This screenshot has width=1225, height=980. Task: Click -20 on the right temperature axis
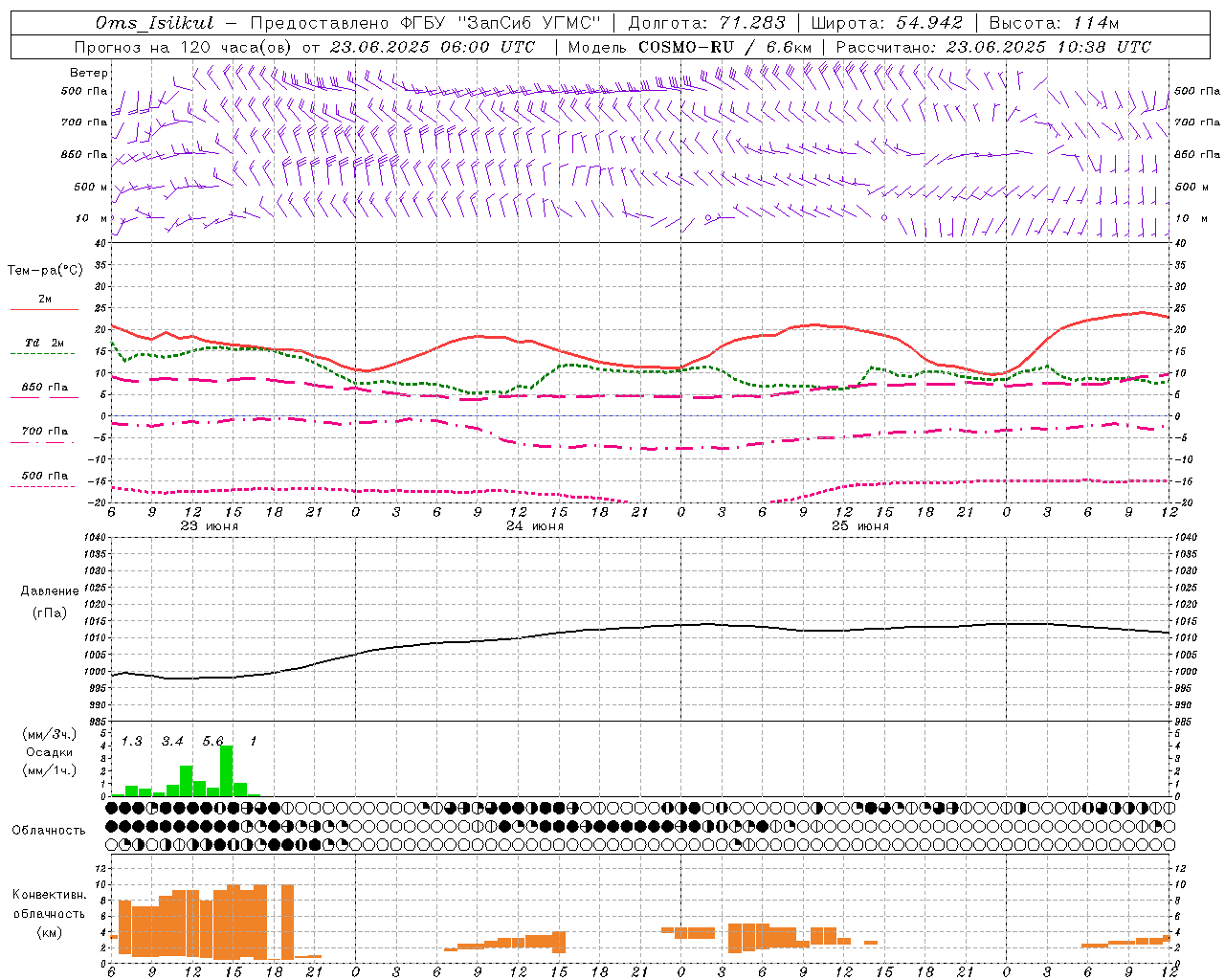point(1182,502)
